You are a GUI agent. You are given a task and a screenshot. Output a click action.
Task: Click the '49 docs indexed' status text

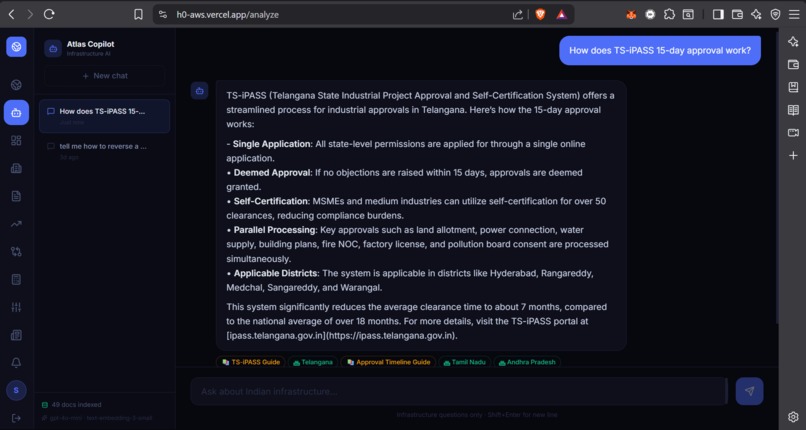[x=77, y=405]
